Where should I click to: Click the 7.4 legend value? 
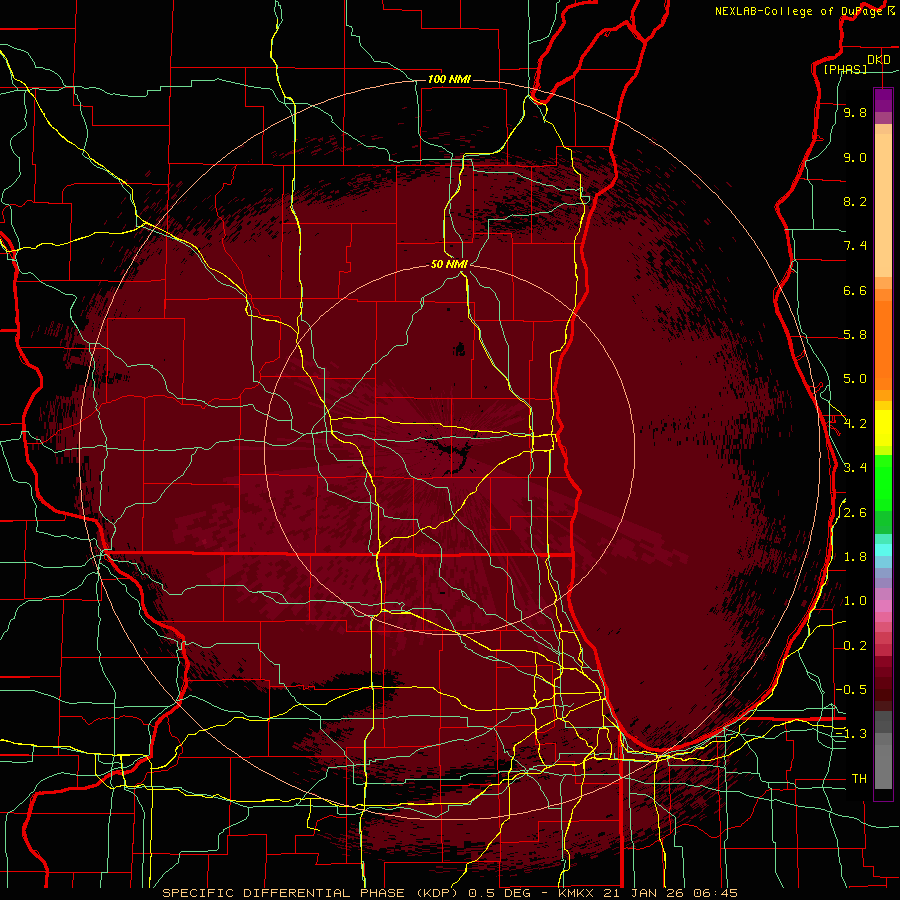point(855,246)
